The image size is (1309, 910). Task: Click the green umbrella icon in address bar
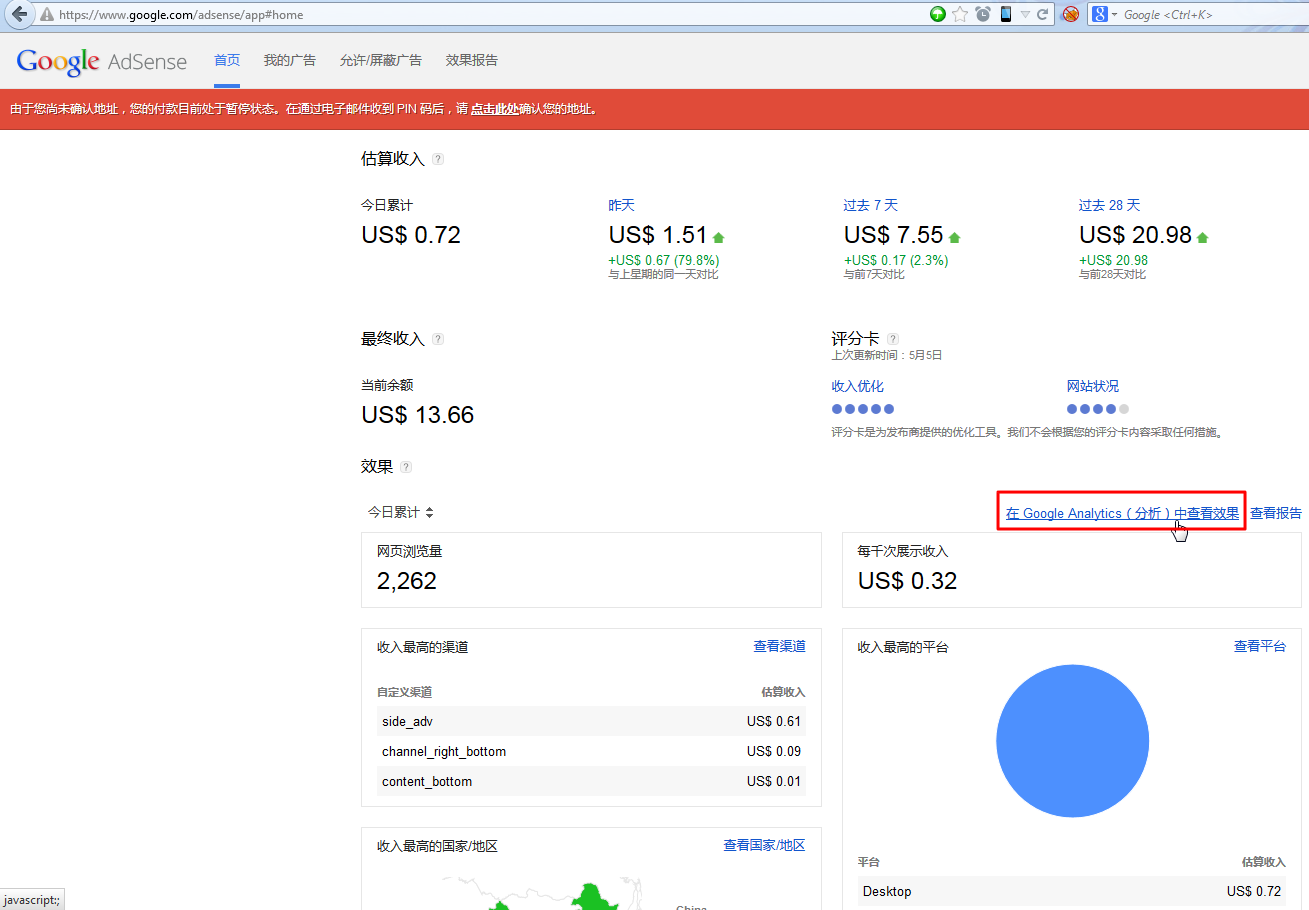tap(938, 14)
